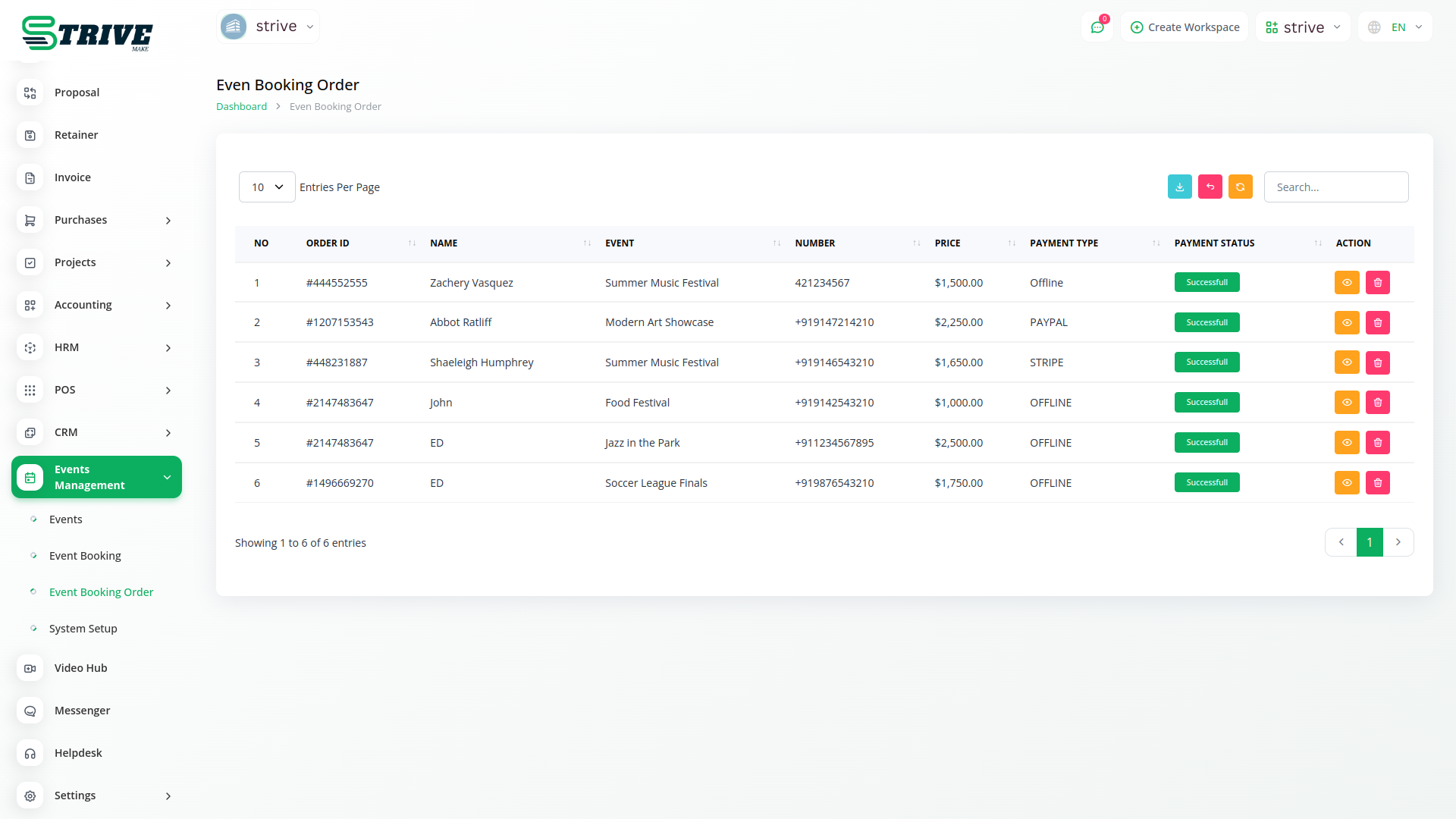
Task: Open the EN language dropdown
Action: click(x=1396, y=27)
